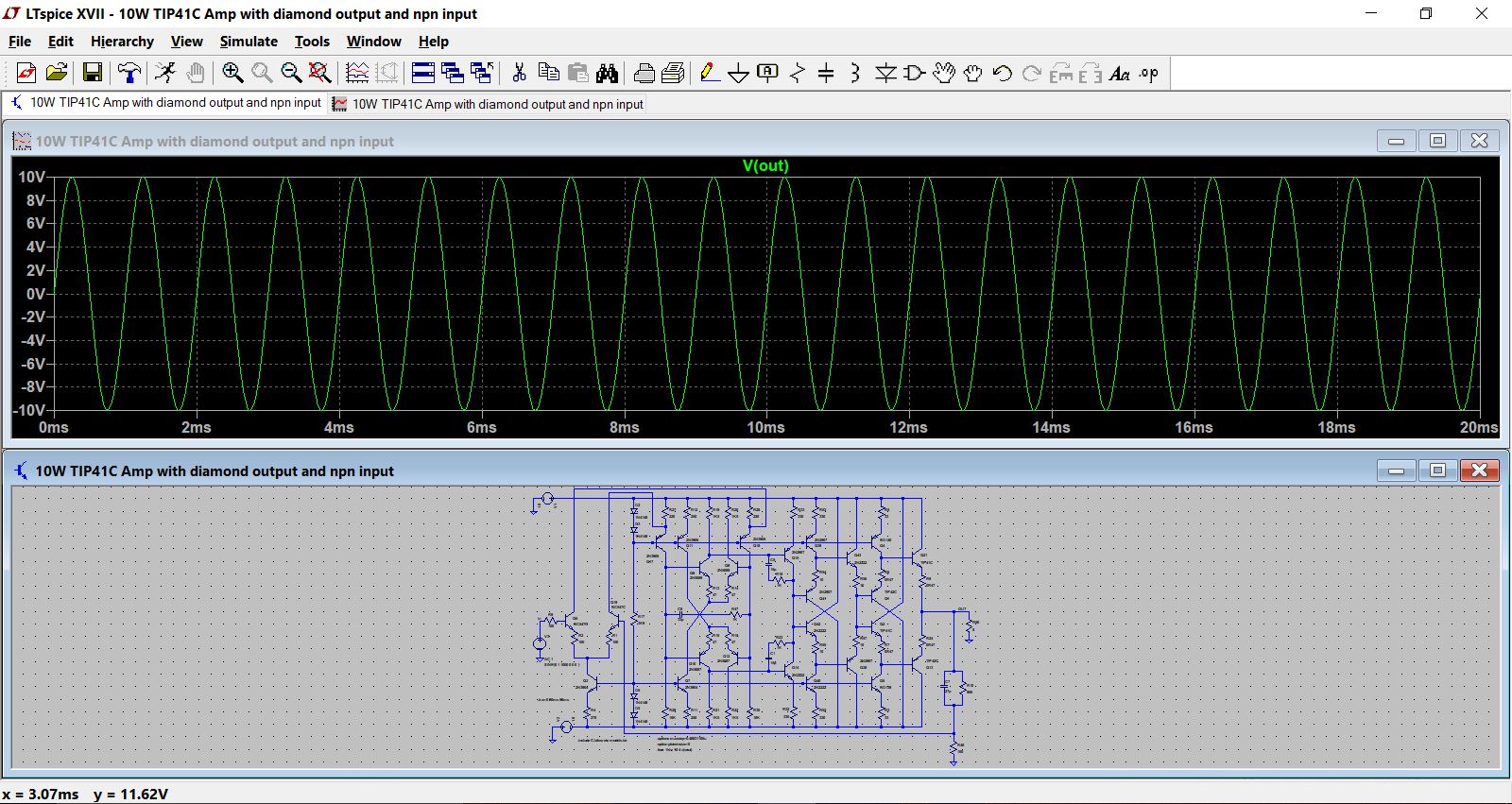Click the 20ms horizontal axis label

pos(1478,427)
